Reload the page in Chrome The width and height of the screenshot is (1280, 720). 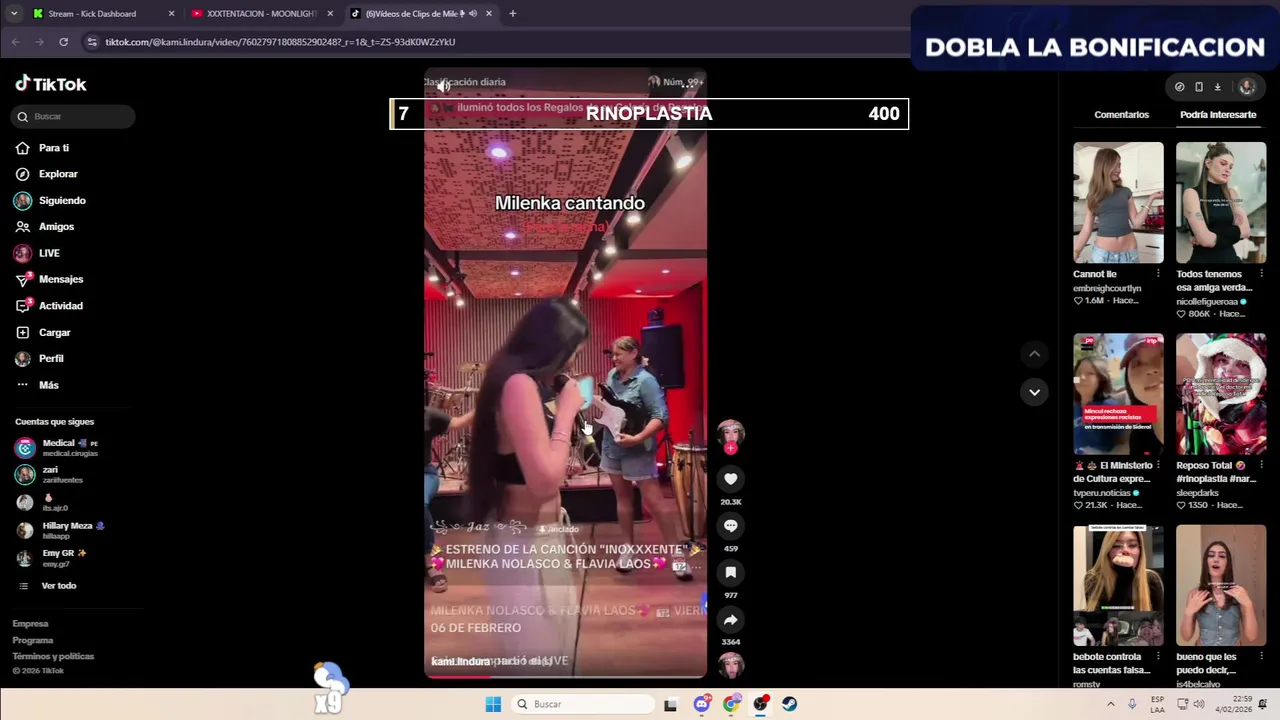pyautogui.click(x=63, y=42)
